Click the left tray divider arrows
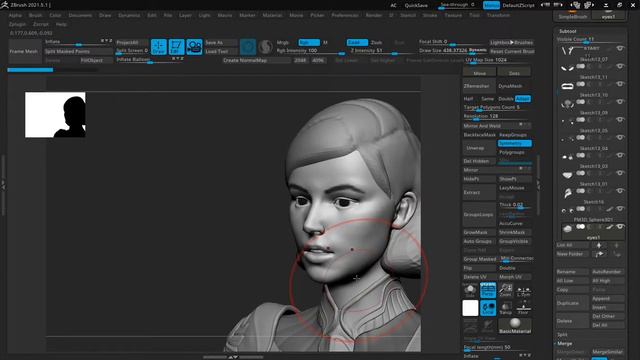 tap(3, 185)
